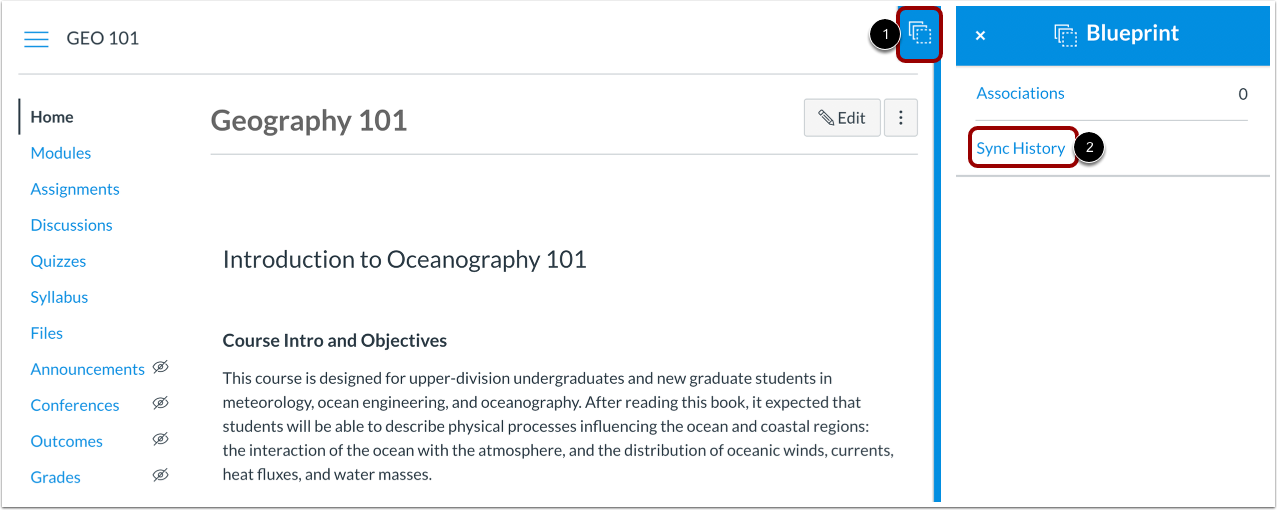The width and height of the screenshot is (1277, 510).
Task: Click the hidden eye icon beside Announcements
Action: click(160, 368)
